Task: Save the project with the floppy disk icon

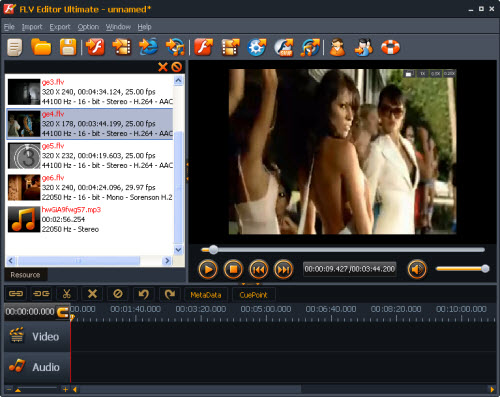Action: pyautogui.click(x=68, y=47)
